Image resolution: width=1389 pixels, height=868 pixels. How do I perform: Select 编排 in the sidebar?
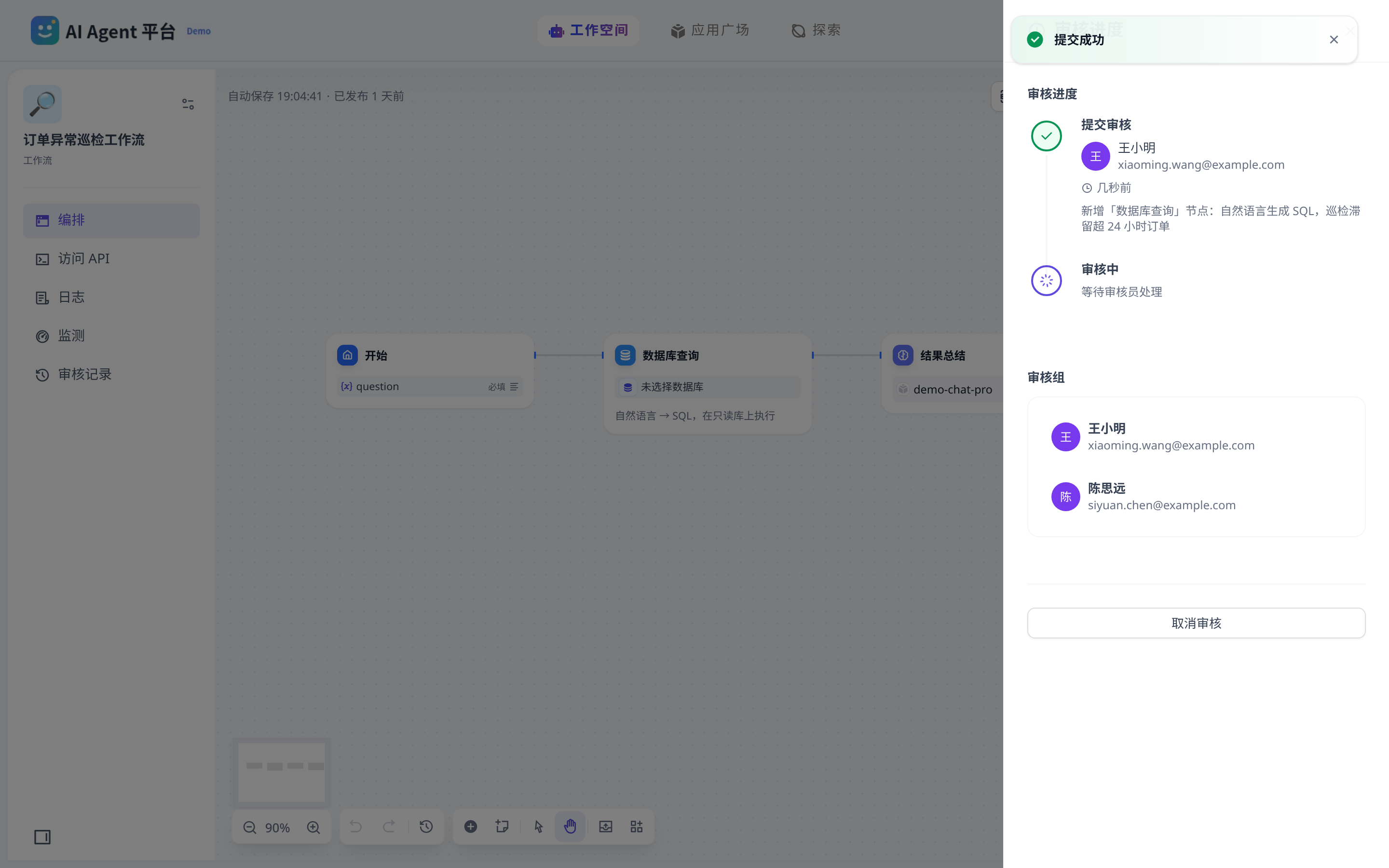[111, 220]
